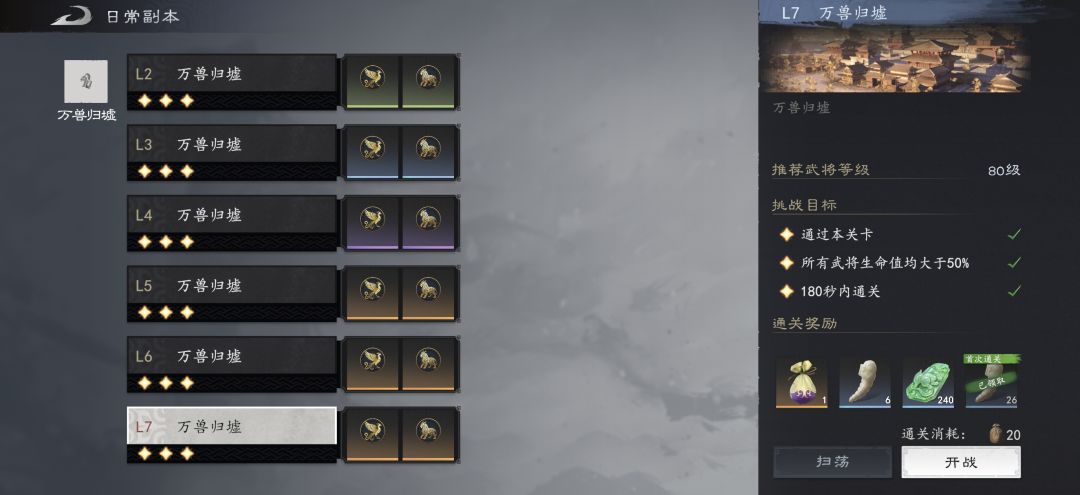Select the L2 万兽归墟 stage
This screenshot has height=495, width=1080.
232,82
